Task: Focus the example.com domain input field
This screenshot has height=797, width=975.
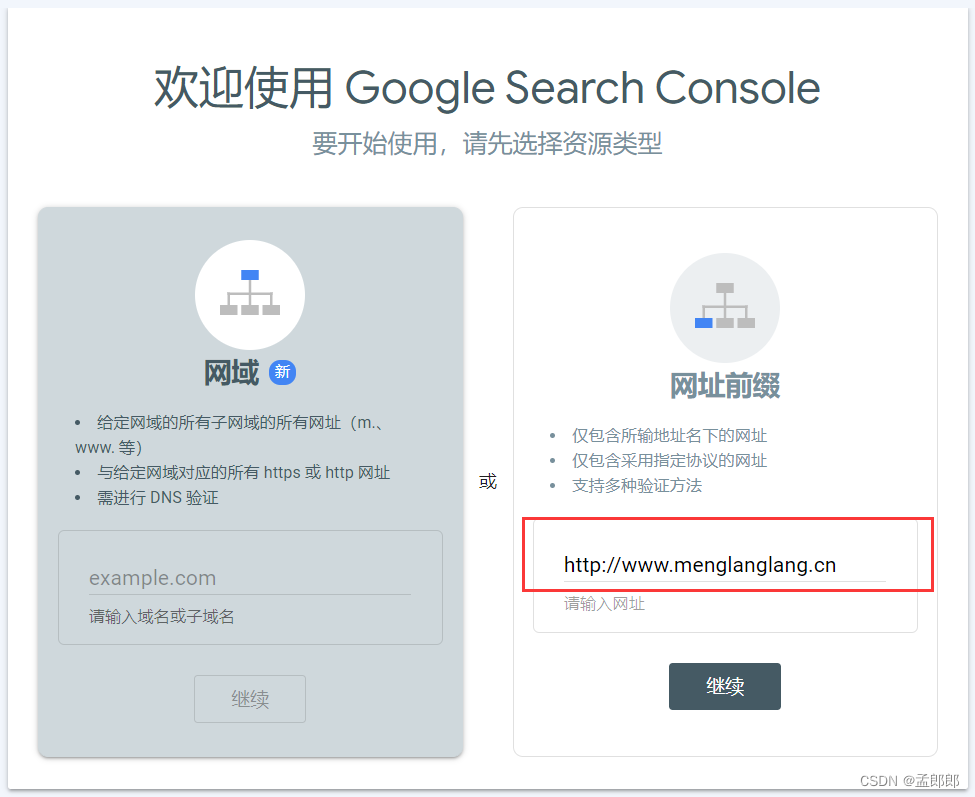Action: (x=250, y=578)
